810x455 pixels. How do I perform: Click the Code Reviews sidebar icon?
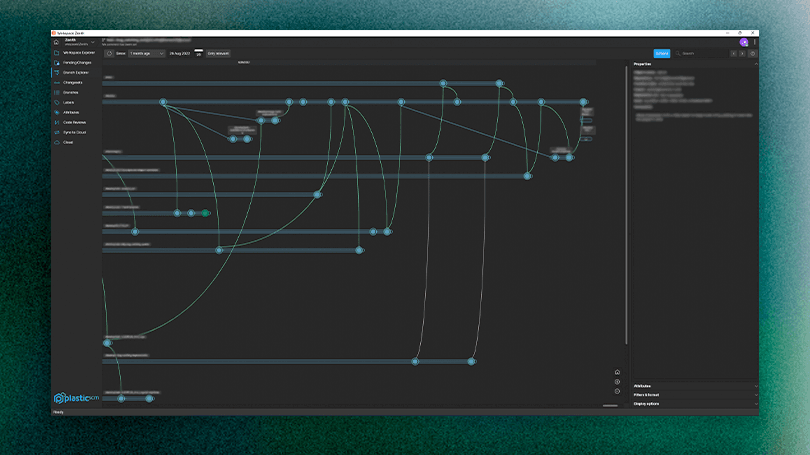tap(57, 122)
